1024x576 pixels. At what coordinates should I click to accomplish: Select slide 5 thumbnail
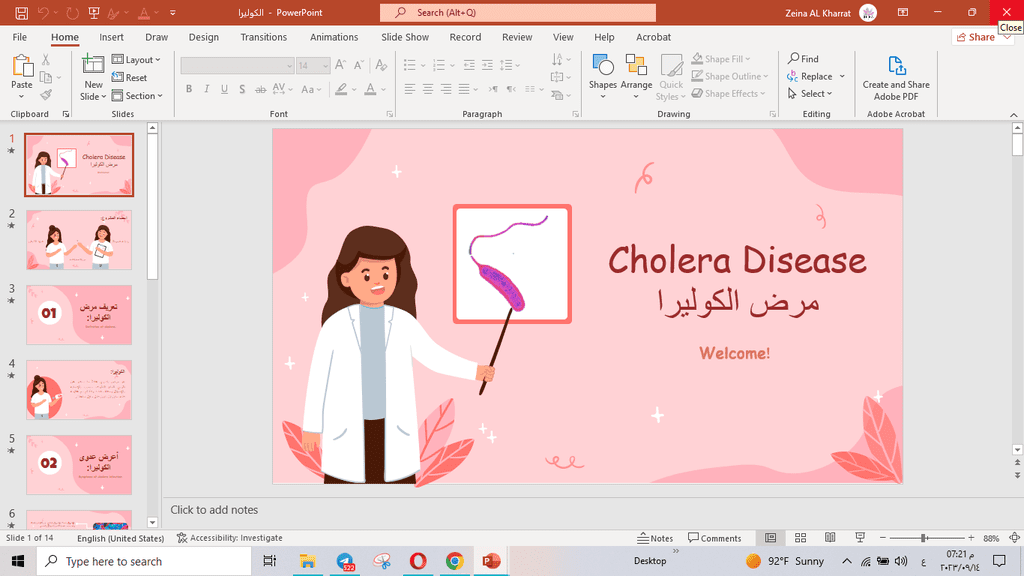[x=79, y=465]
